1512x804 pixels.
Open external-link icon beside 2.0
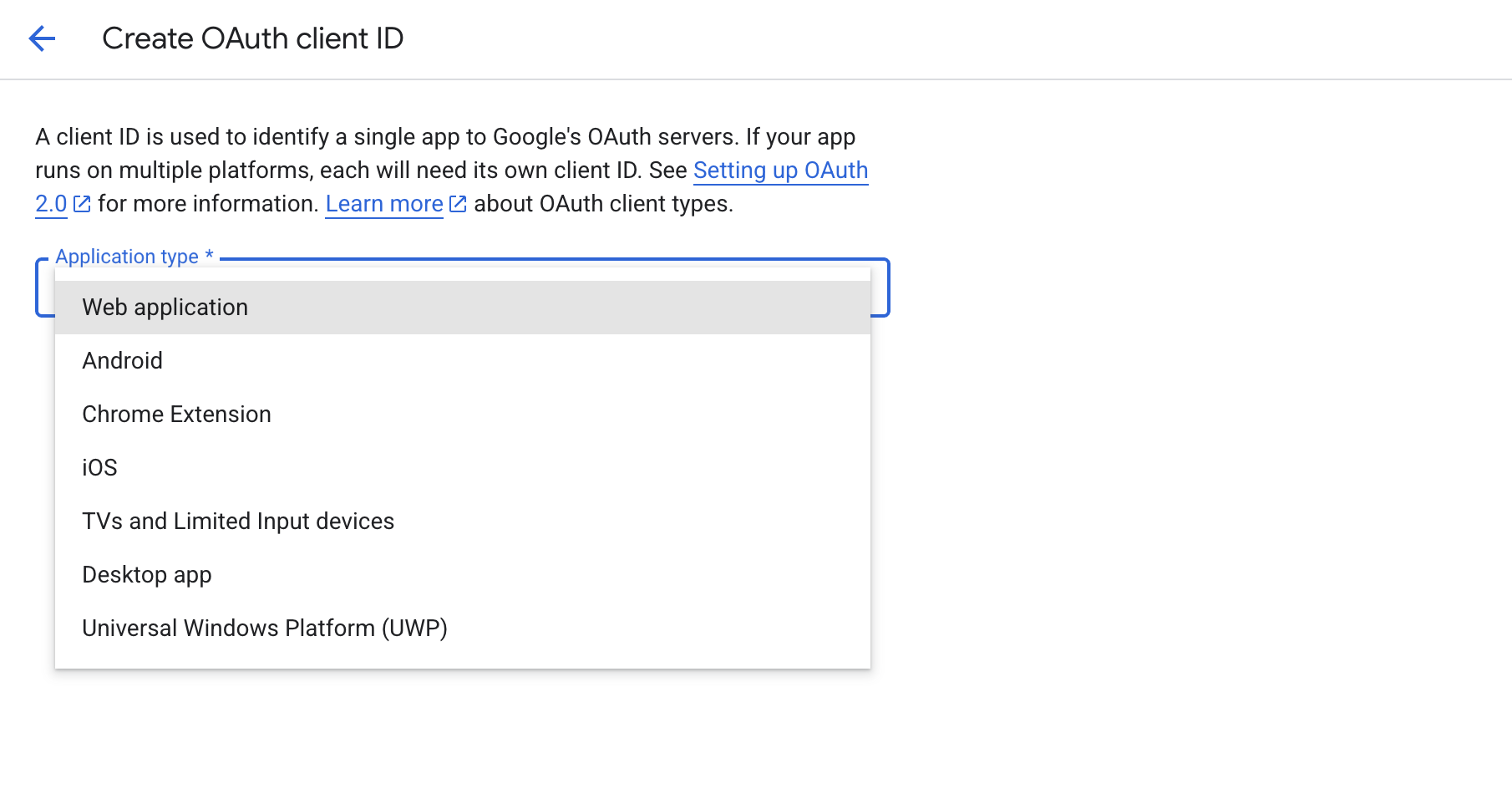click(x=82, y=204)
